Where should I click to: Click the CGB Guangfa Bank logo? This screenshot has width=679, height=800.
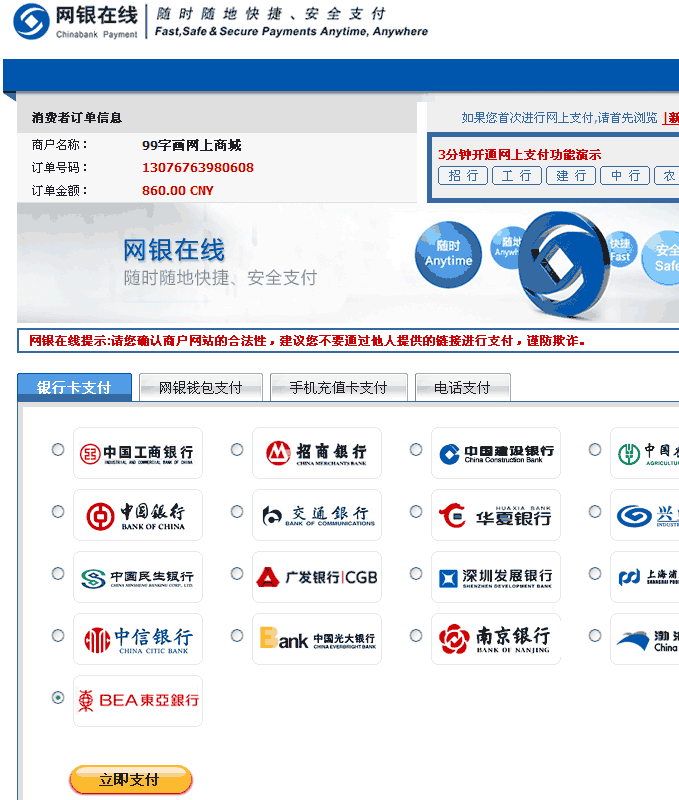(x=316, y=577)
